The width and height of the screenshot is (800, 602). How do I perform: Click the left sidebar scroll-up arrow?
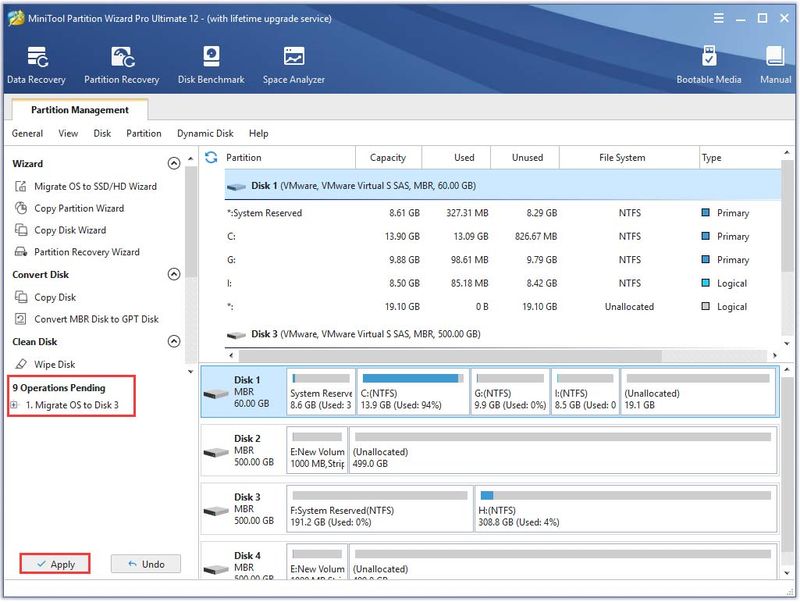(x=191, y=159)
